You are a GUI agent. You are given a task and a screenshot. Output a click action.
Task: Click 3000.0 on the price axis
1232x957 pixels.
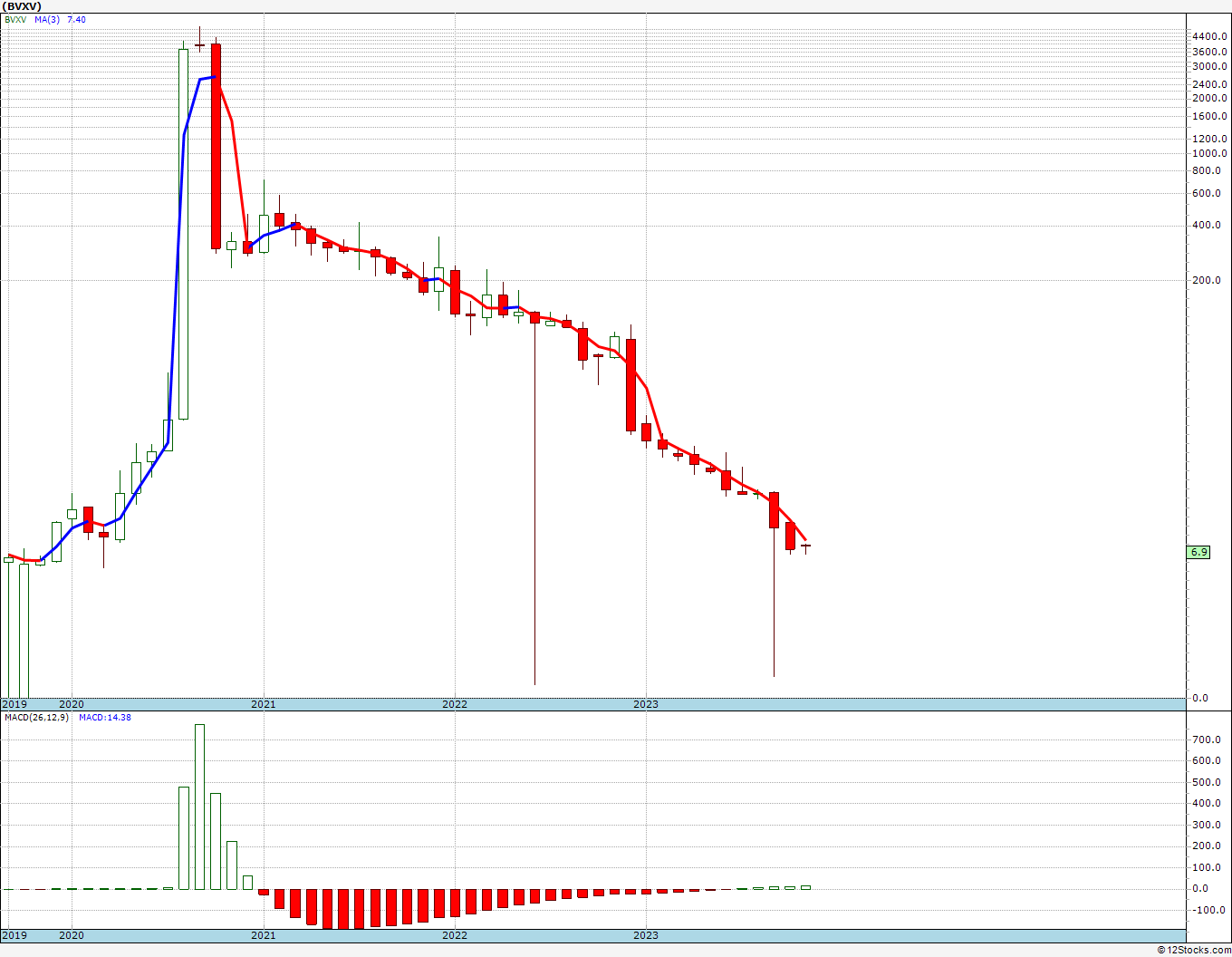coord(1210,66)
